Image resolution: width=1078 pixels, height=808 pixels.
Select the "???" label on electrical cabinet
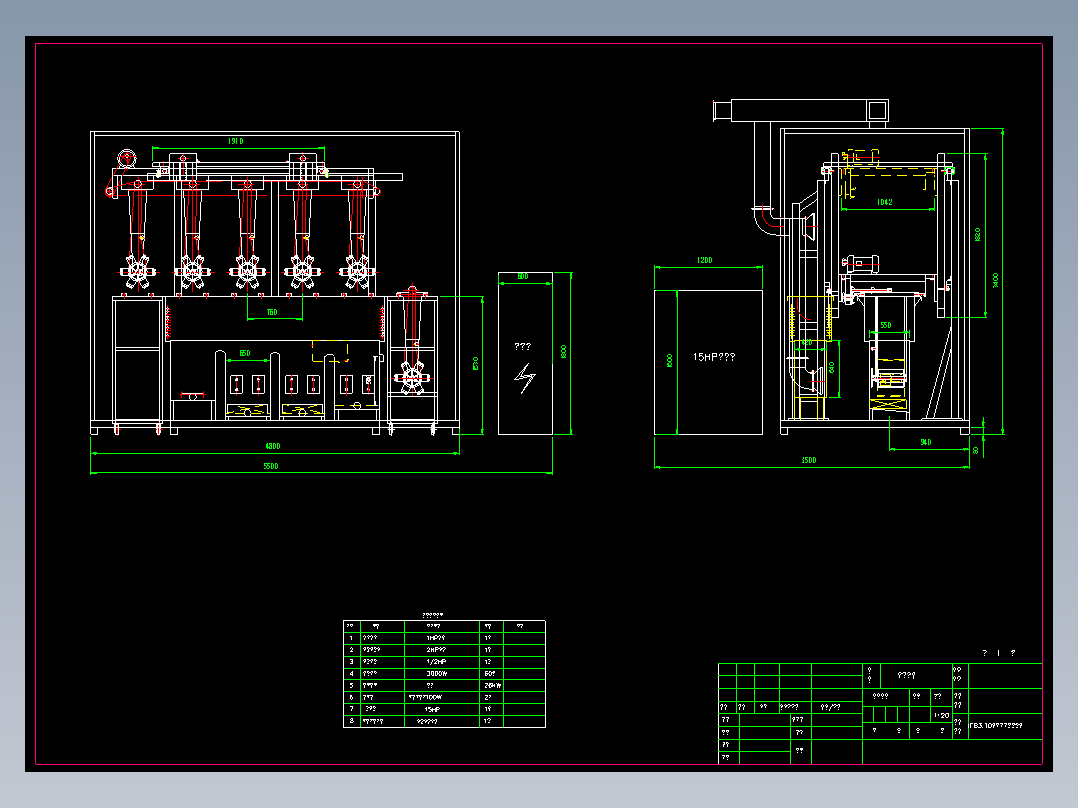(x=522, y=347)
